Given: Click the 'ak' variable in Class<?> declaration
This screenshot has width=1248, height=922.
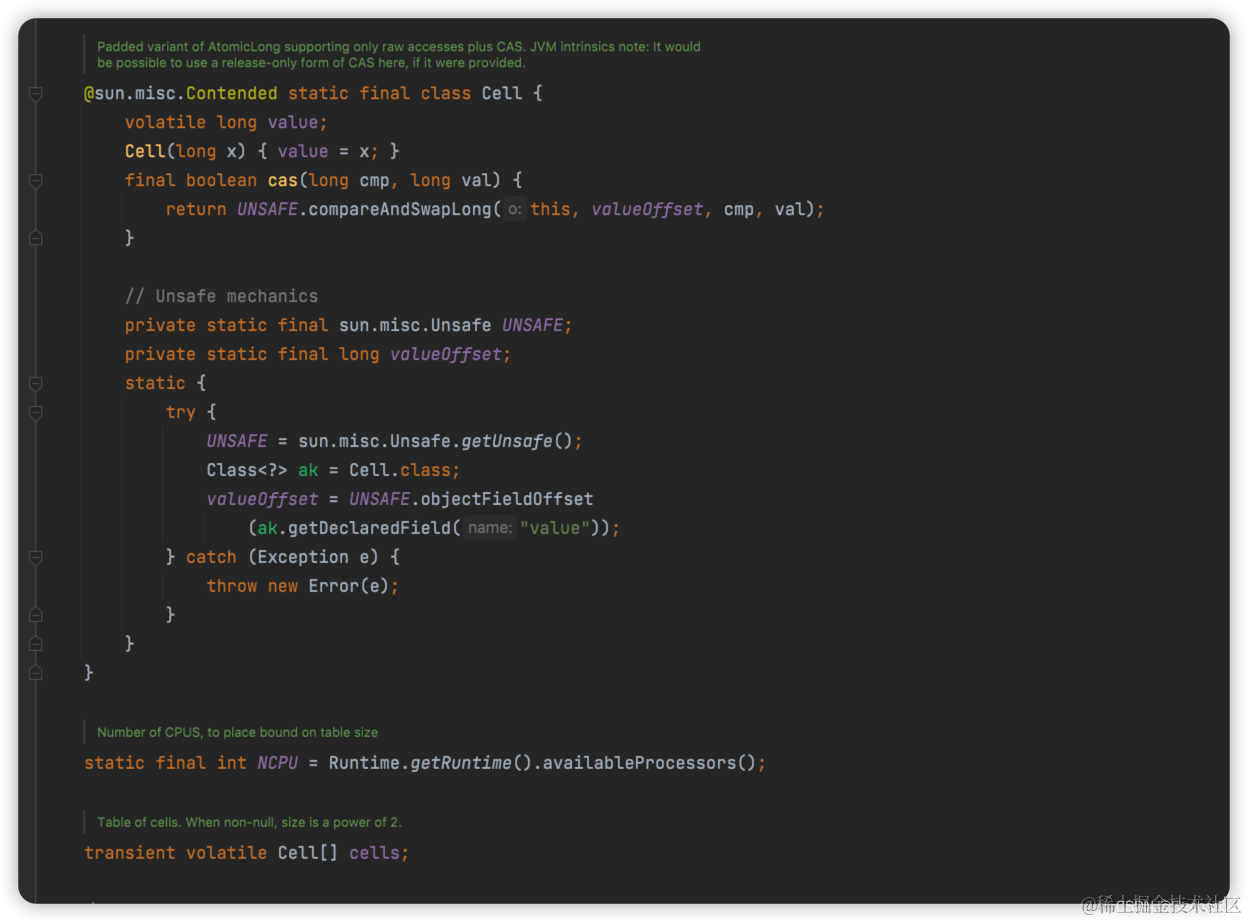Looking at the screenshot, I should [308, 470].
